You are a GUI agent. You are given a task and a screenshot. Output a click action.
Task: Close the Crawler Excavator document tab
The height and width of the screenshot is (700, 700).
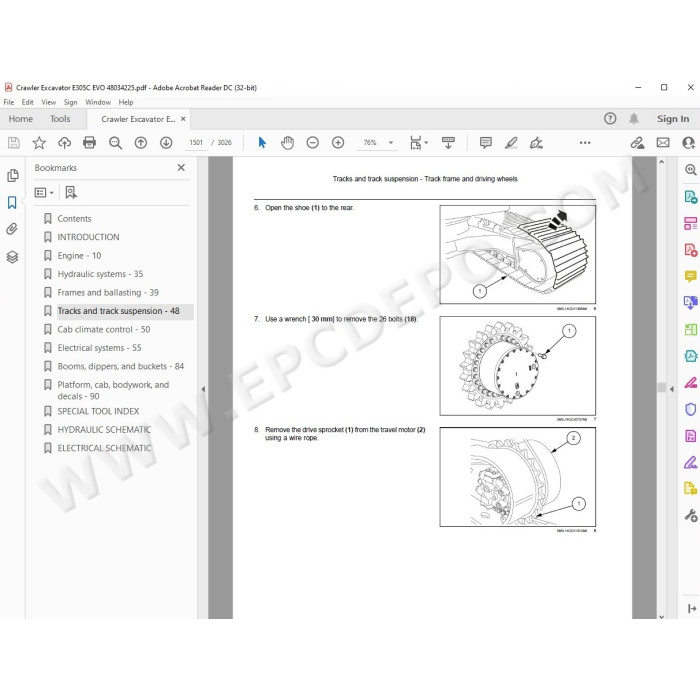pos(183,119)
